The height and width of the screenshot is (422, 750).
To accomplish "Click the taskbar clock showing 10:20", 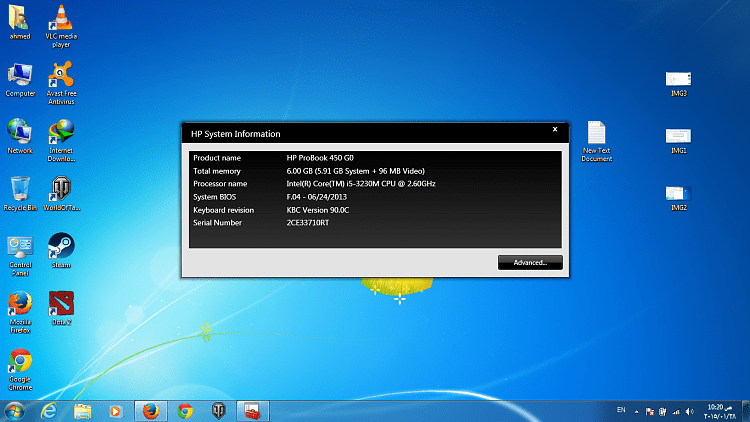I will [x=720, y=412].
